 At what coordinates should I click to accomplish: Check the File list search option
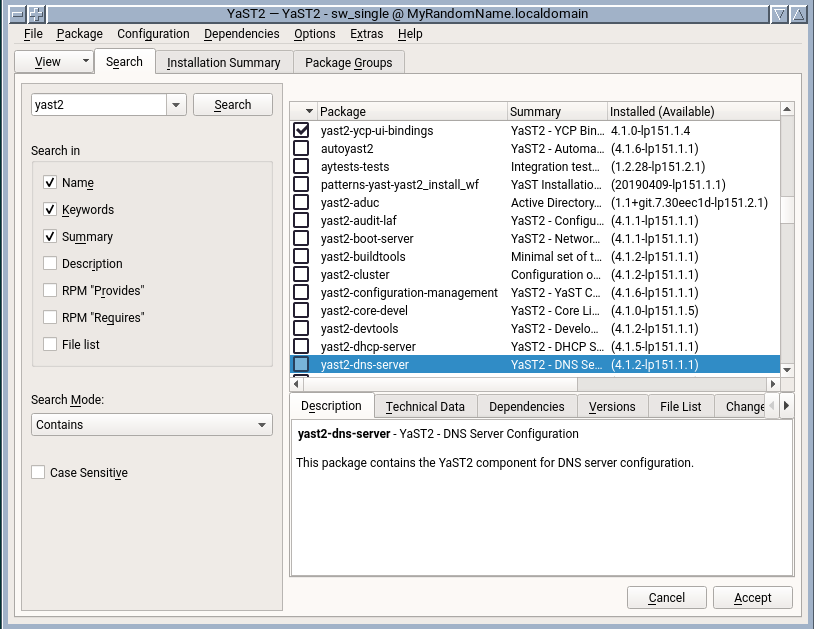[x=50, y=345]
